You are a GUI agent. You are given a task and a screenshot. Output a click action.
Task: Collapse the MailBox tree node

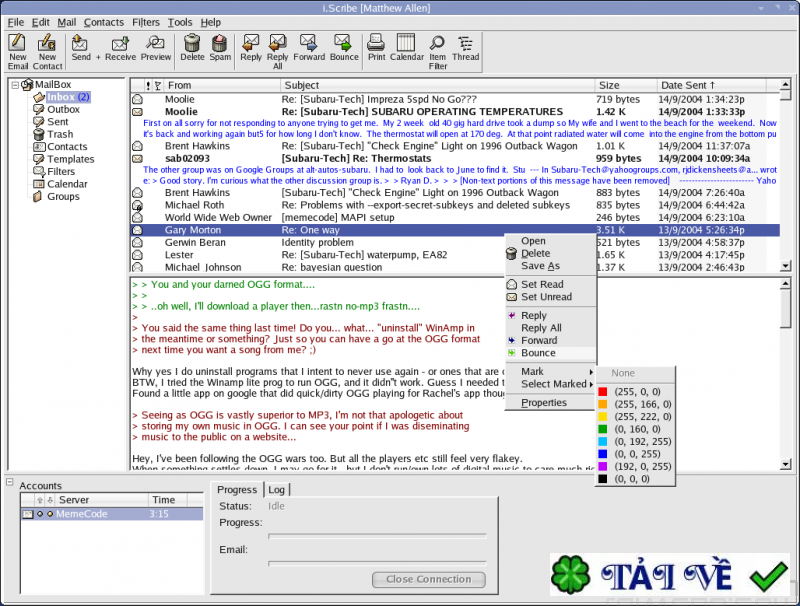pyautogui.click(x=16, y=85)
